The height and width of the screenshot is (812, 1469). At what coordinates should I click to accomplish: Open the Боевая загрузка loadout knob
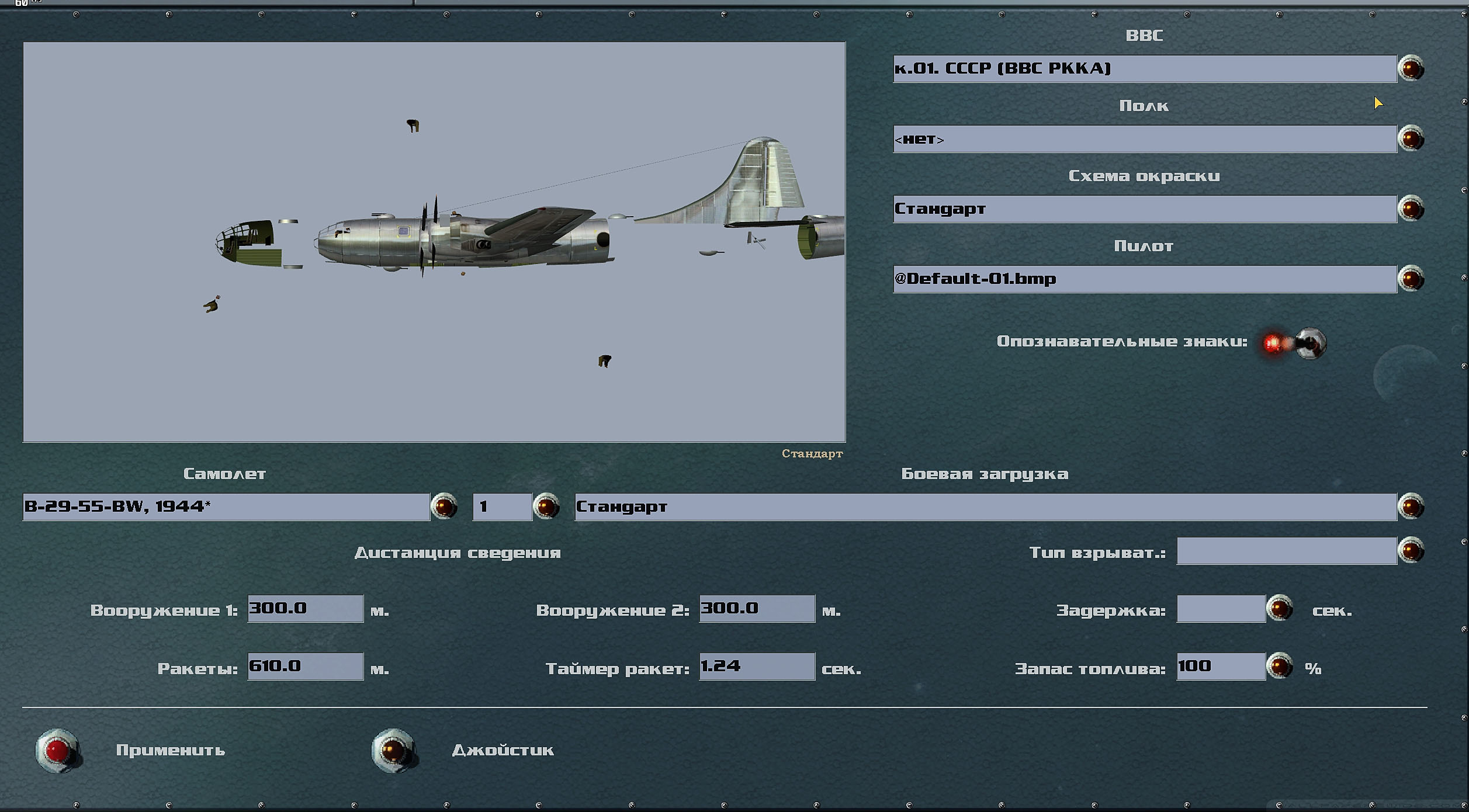[1411, 506]
